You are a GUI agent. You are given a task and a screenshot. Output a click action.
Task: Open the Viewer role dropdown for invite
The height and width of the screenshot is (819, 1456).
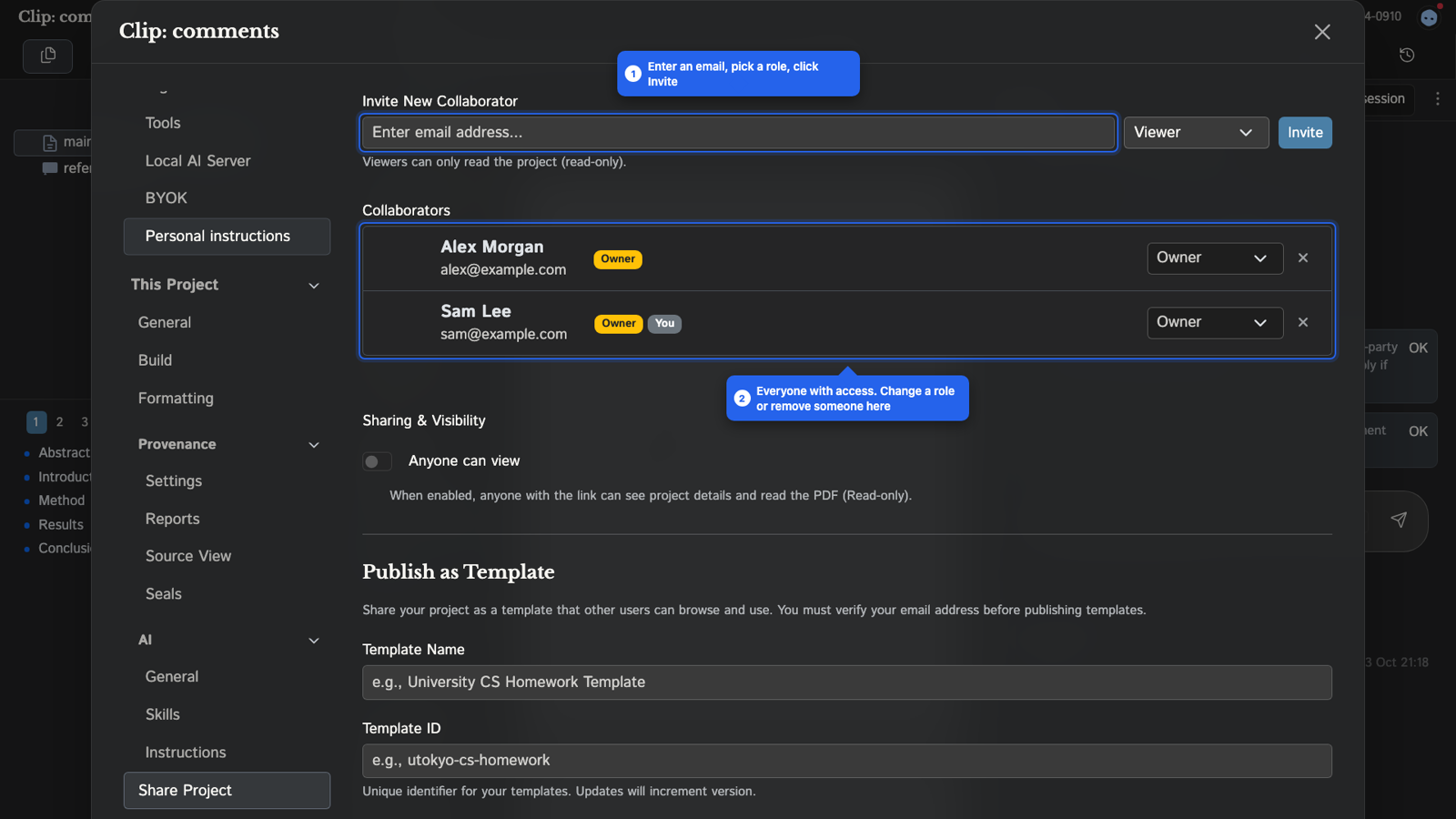[x=1196, y=133]
